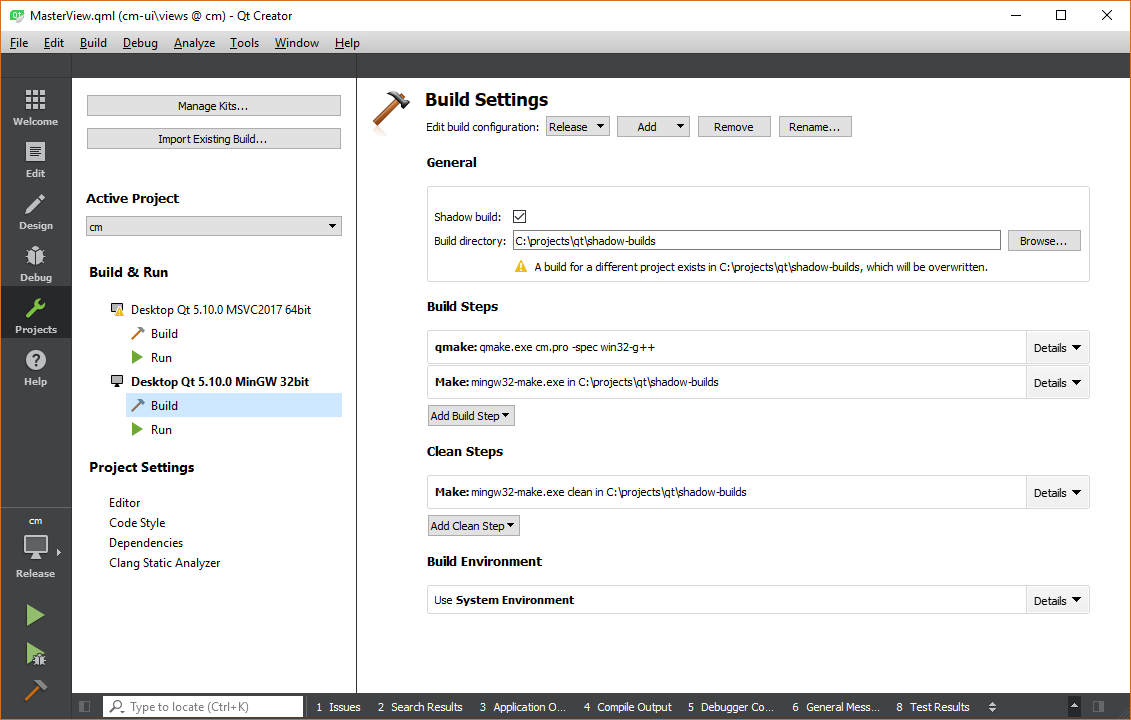Click the Manage Kits button
Viewport: 1131px width, 720px height.
click(213, 106)
